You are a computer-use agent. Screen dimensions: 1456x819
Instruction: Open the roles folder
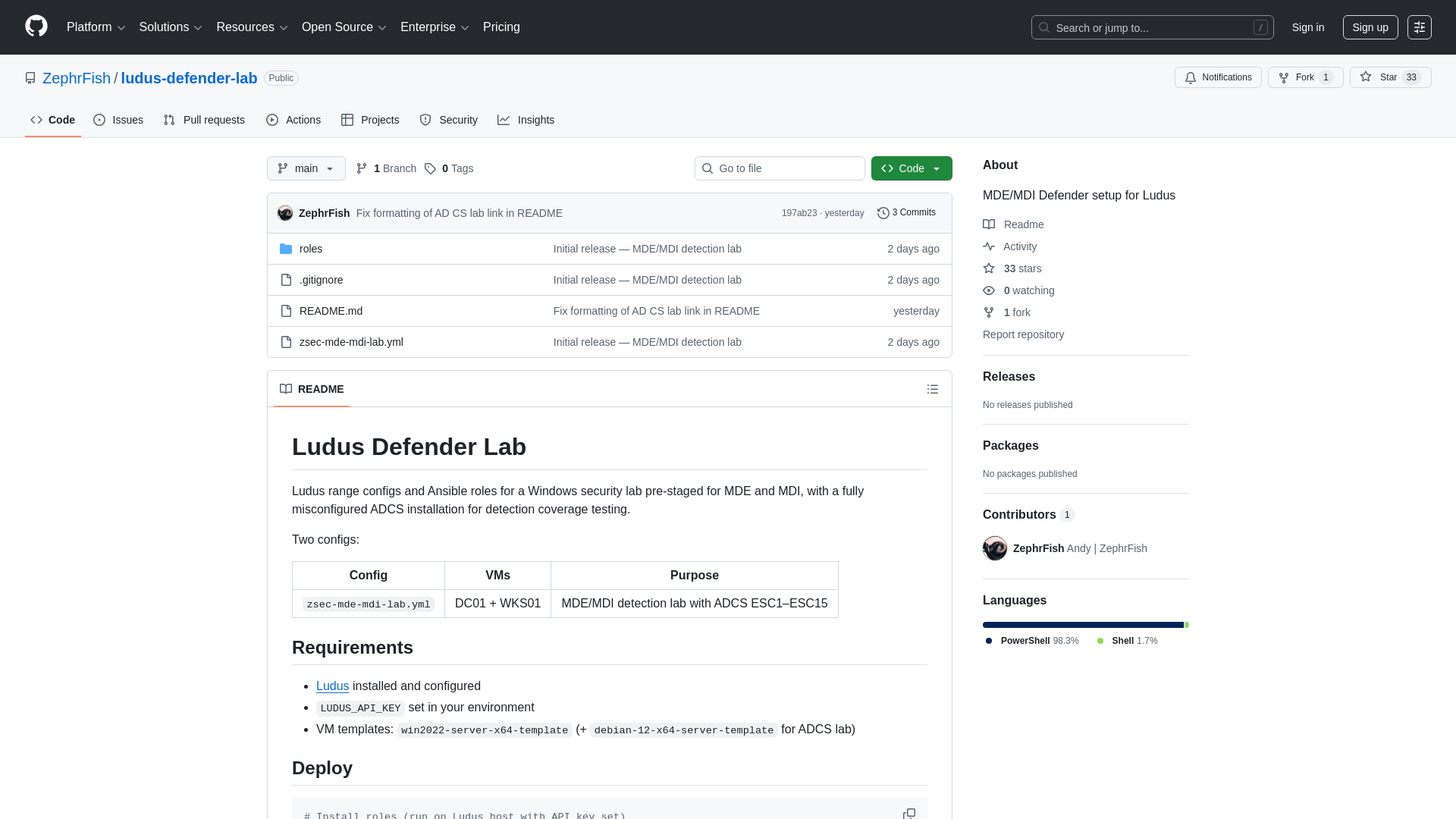(x=311, y=249)
